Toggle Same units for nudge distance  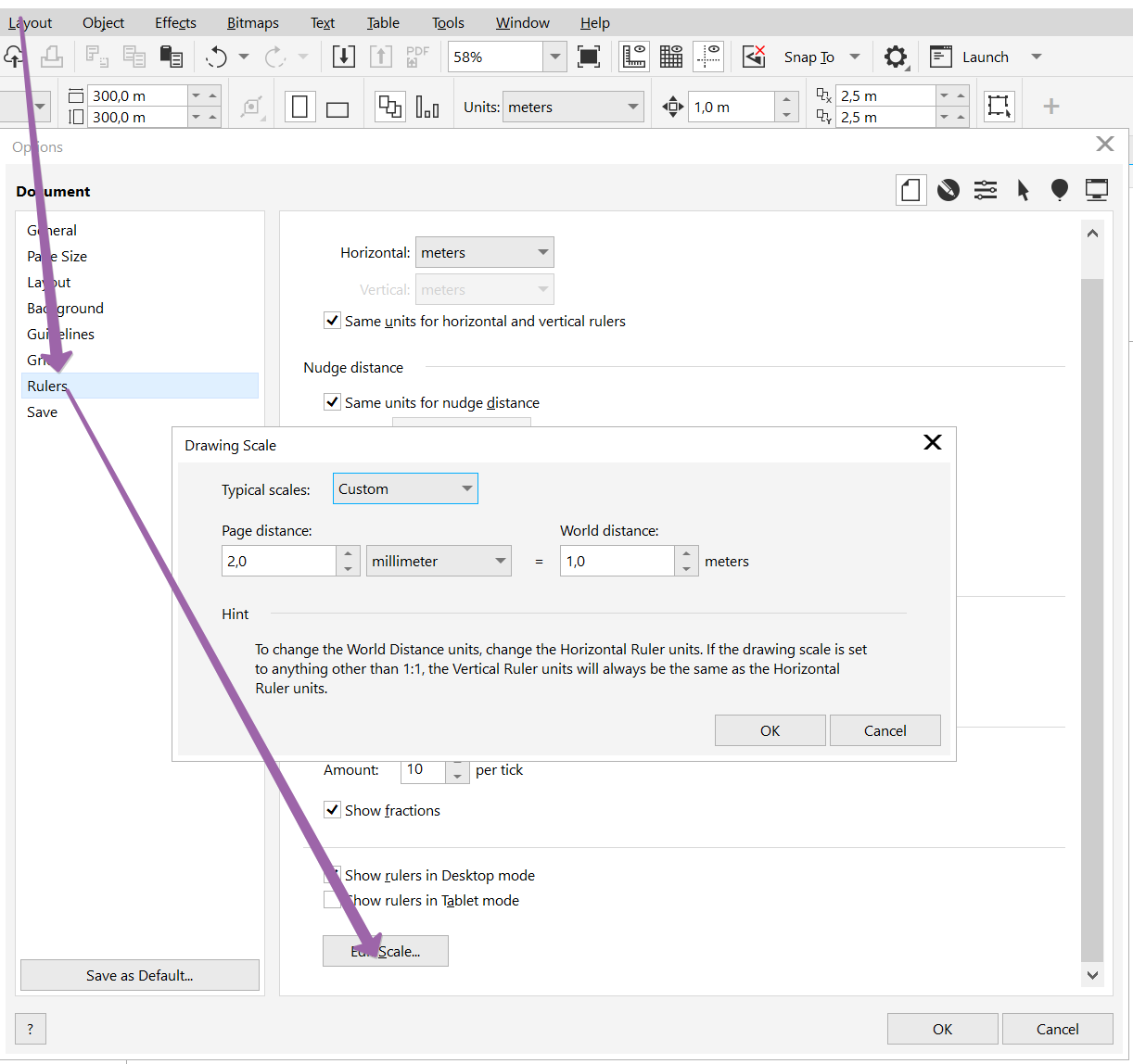click(332, 402)
